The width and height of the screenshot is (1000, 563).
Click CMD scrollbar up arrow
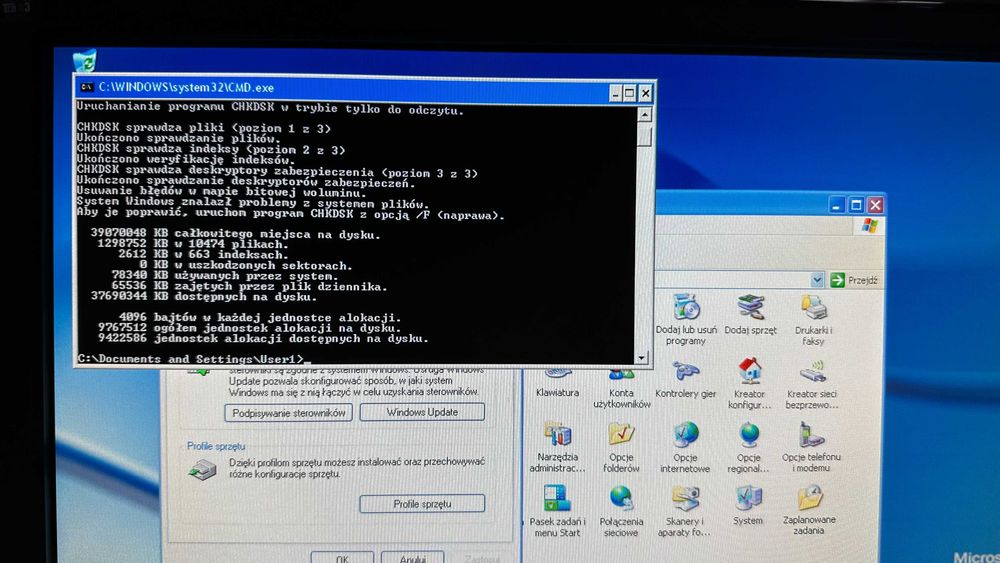click(643, 115)
